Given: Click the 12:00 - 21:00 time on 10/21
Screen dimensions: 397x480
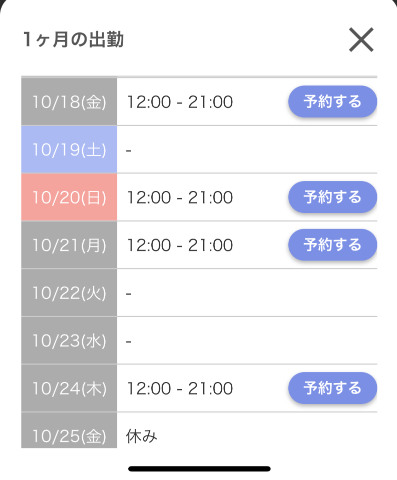Looking at the screenshot, I should (x=180, y=245).
